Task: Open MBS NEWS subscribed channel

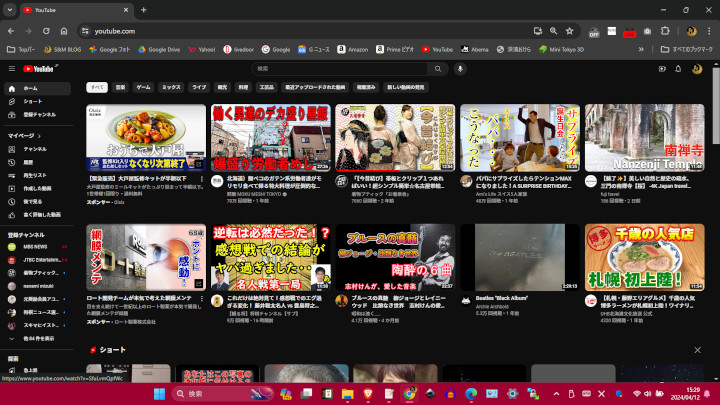Action: coord(38,247)
